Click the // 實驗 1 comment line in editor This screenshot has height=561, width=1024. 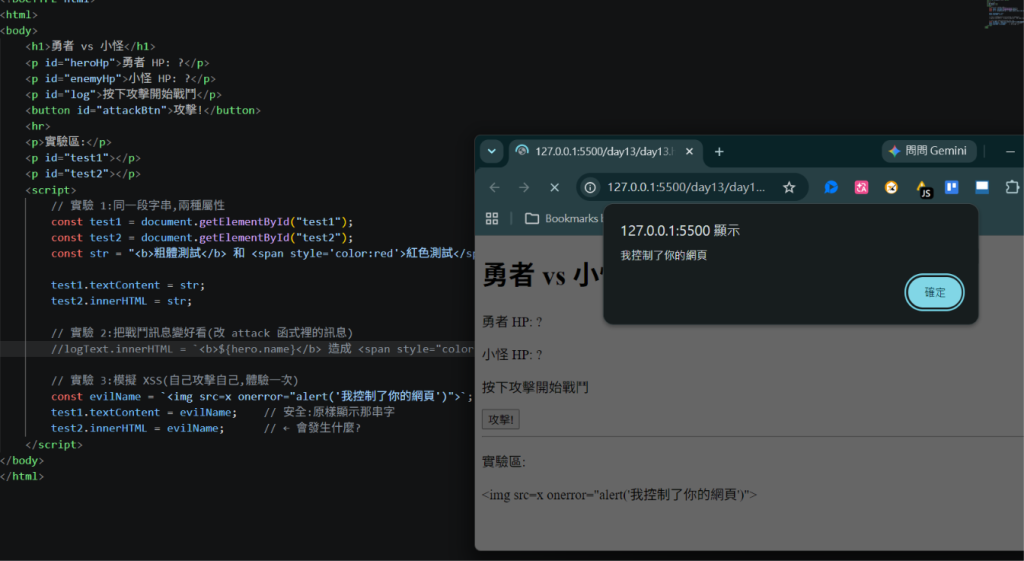pos(138,206)
